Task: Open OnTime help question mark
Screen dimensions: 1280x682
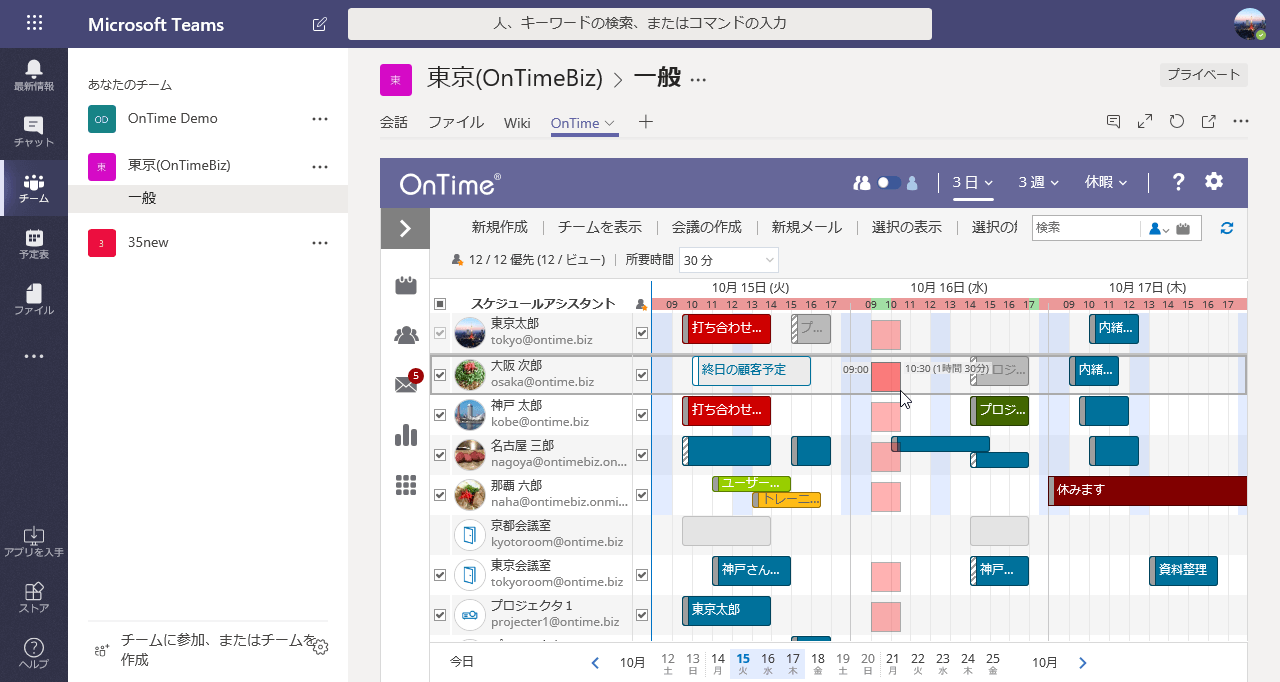Action: coord(1178,182)
